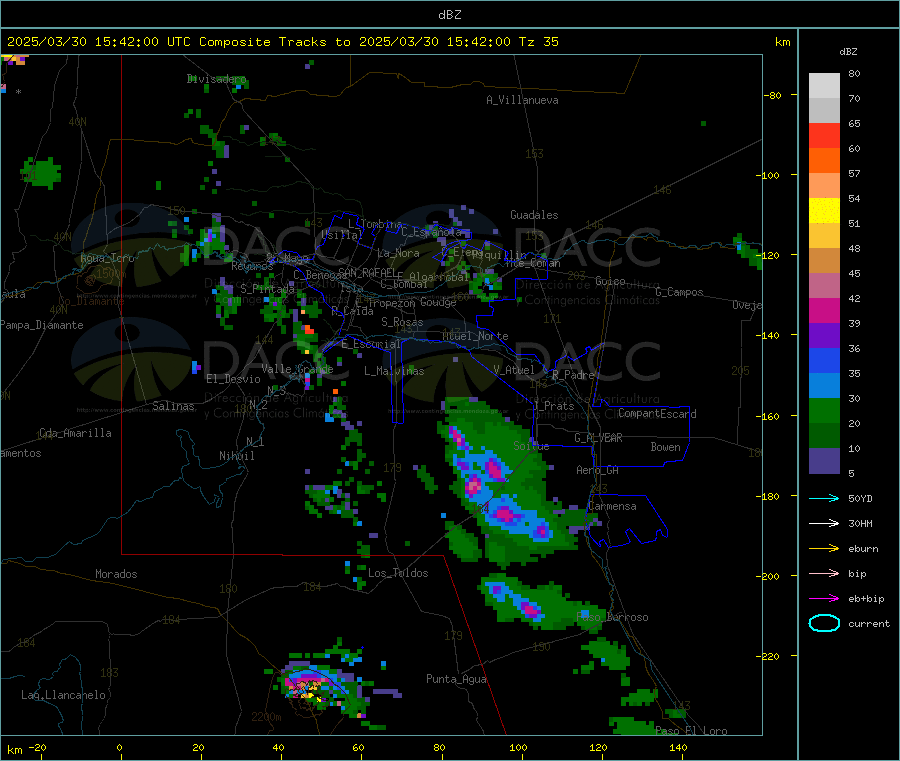Click the A_Villanueva map label
This screenshot has height=761, width=900.
coord(522,100)
